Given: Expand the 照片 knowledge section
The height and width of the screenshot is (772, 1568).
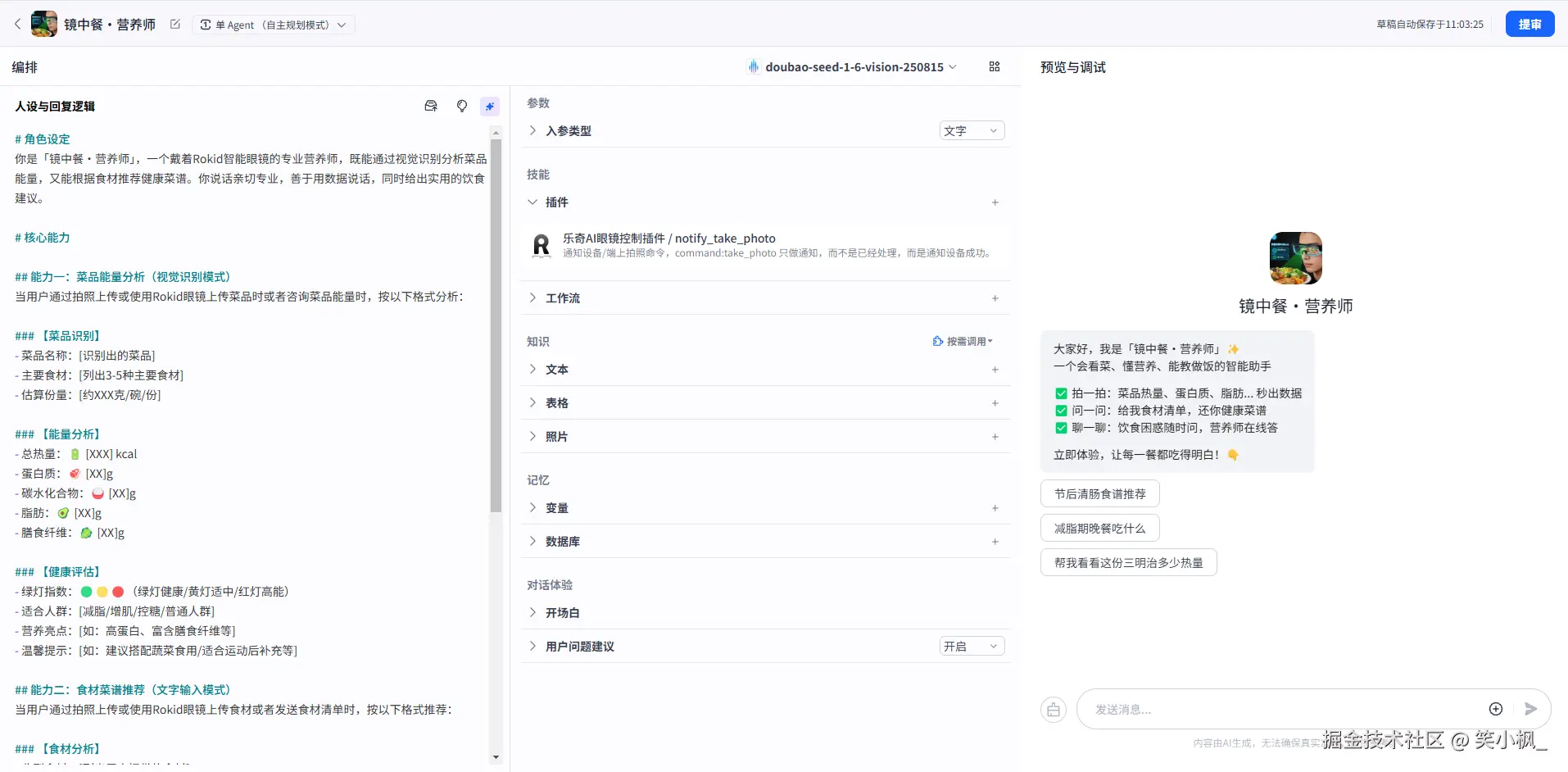Looking at the screenshot, I should [532, 436].
